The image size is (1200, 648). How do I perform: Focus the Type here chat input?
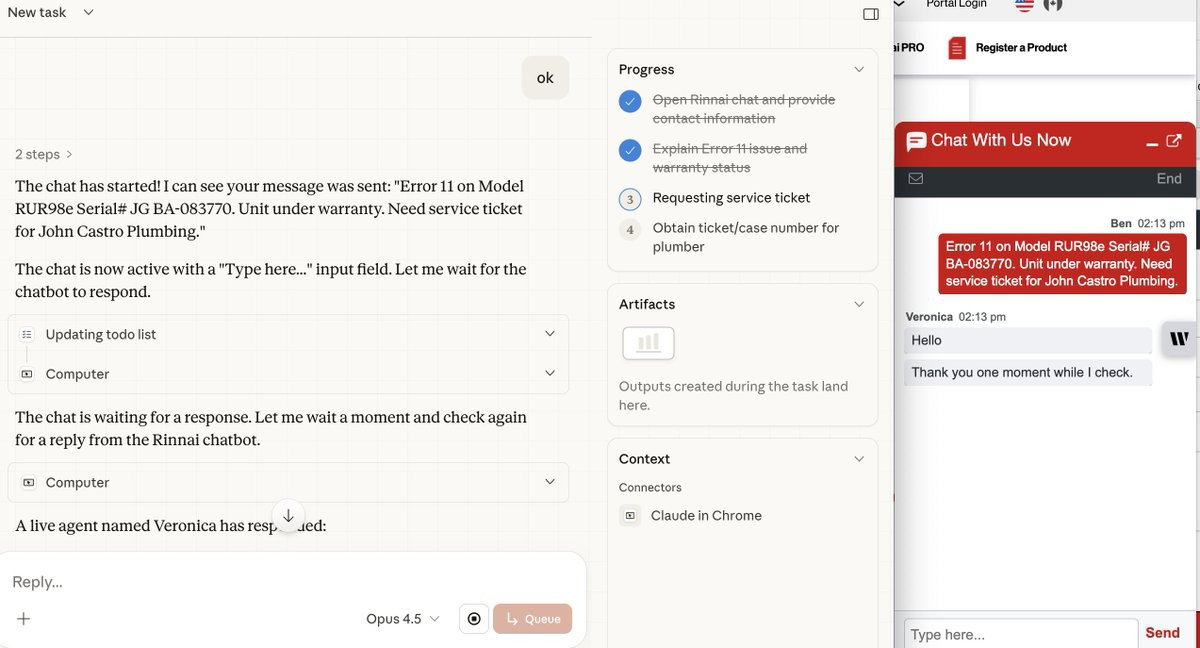click(1020, 634)
